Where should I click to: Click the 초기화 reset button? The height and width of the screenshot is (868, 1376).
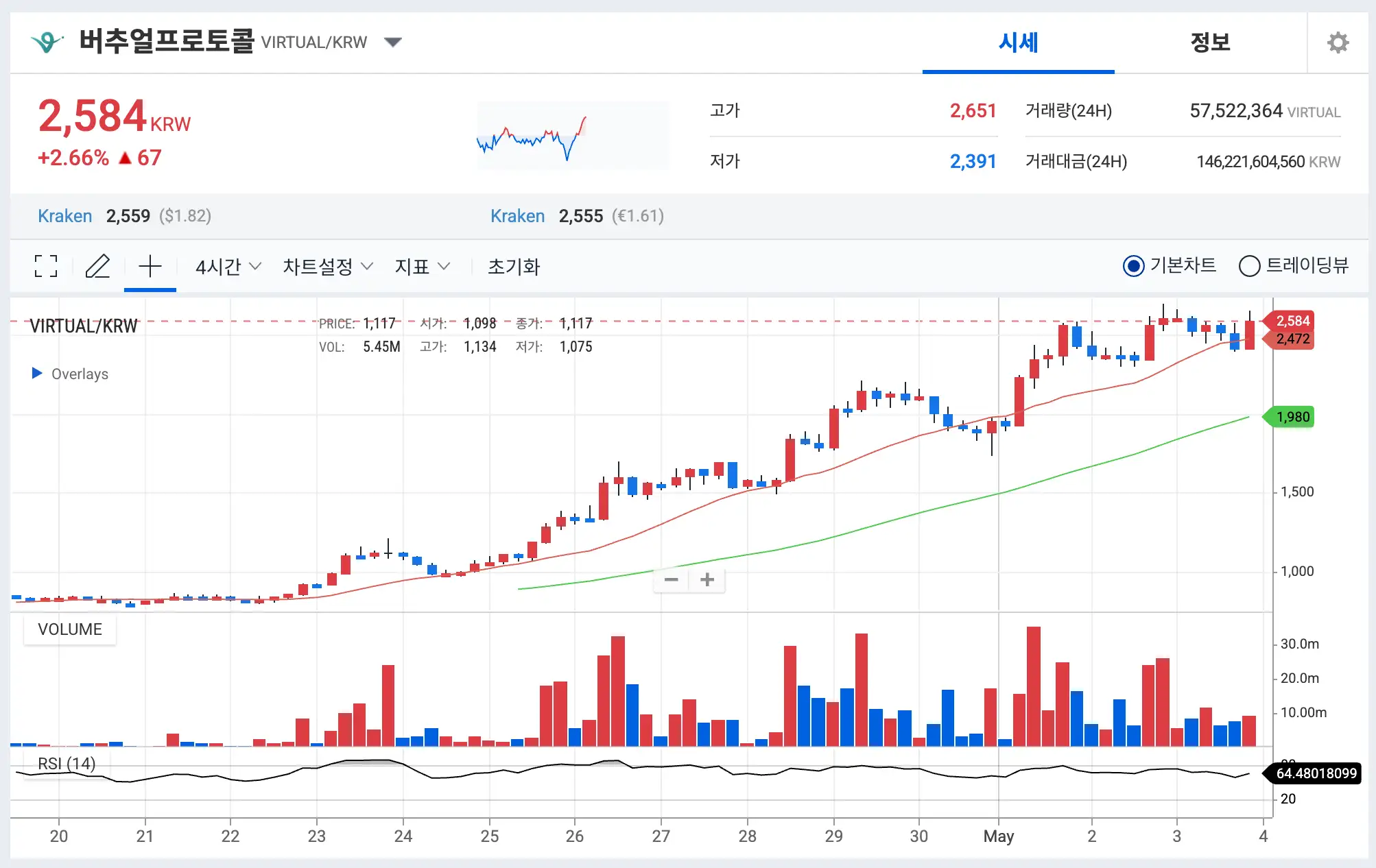click(514, 266)
